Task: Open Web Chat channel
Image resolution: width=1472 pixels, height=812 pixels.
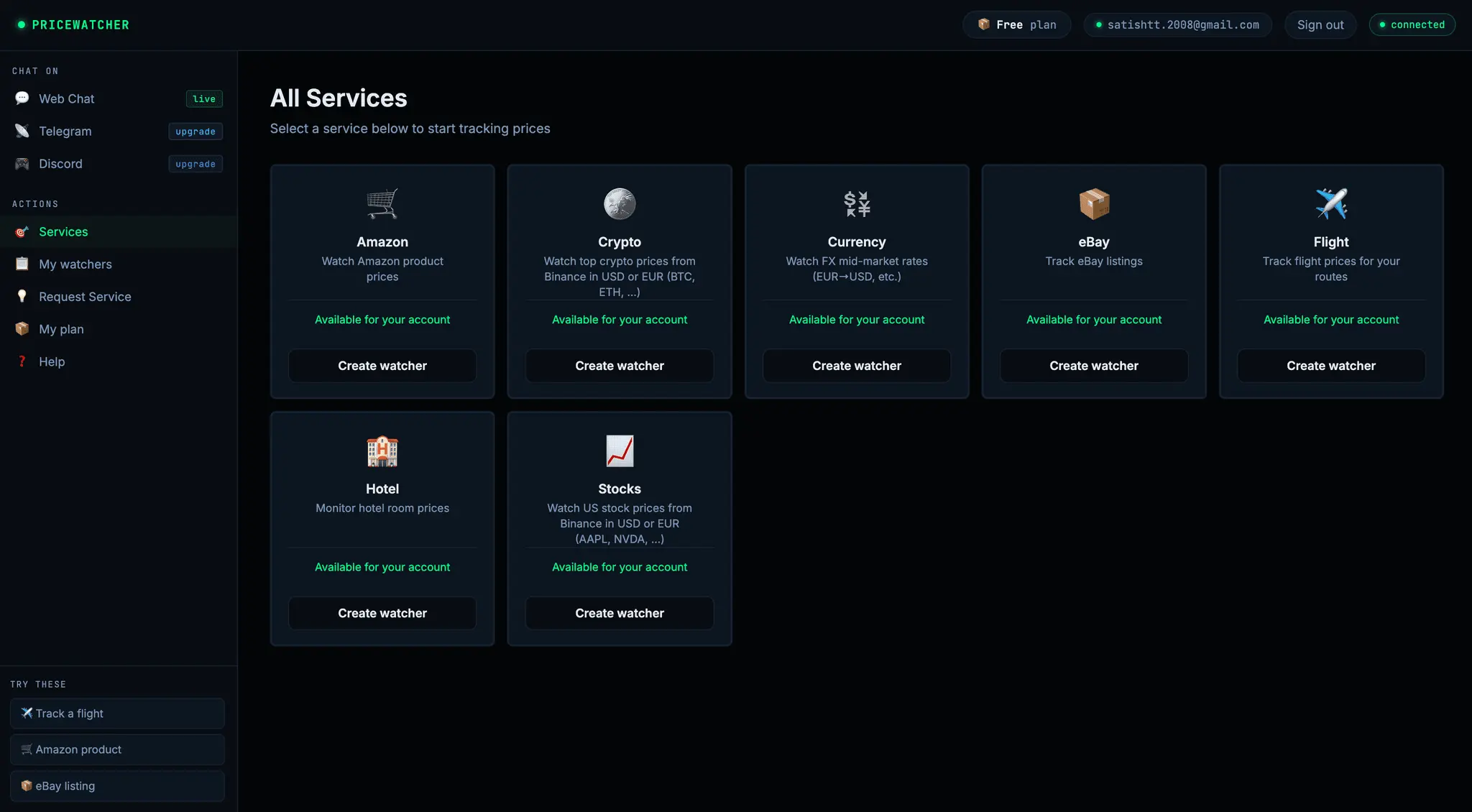Action: pyautogui.click(x=119, y=98)
